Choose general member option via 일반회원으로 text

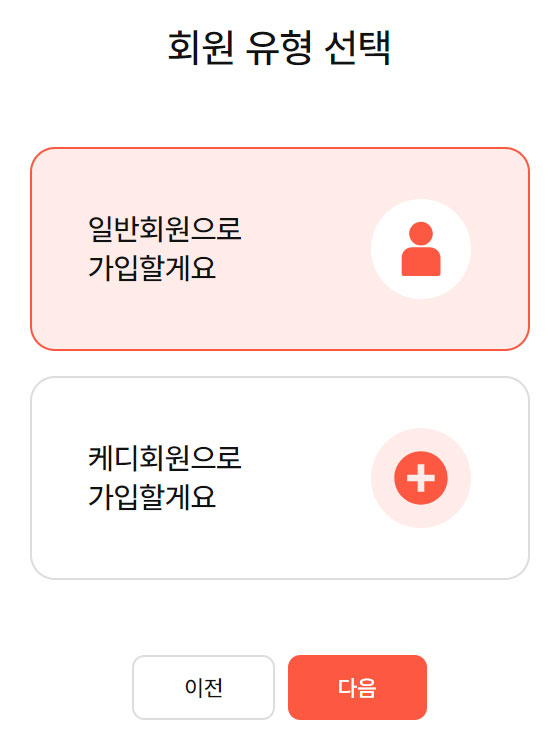pos(165,229)
